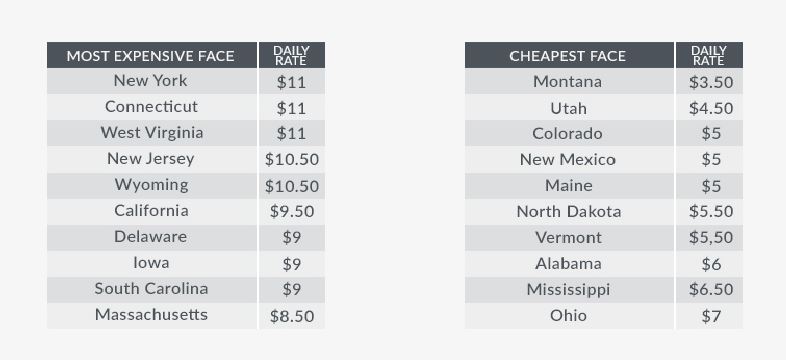Image resolution: width=786 pixels, height=360 pixels.
Task: Click the left table Daily Rate header
Action: [292, 55]
